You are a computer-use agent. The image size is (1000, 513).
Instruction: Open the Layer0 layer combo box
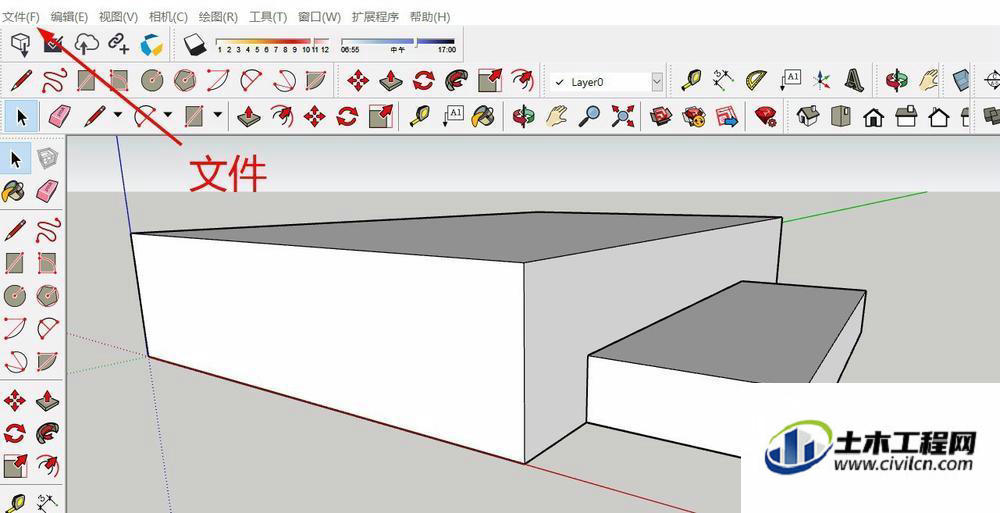pos(607,82)
